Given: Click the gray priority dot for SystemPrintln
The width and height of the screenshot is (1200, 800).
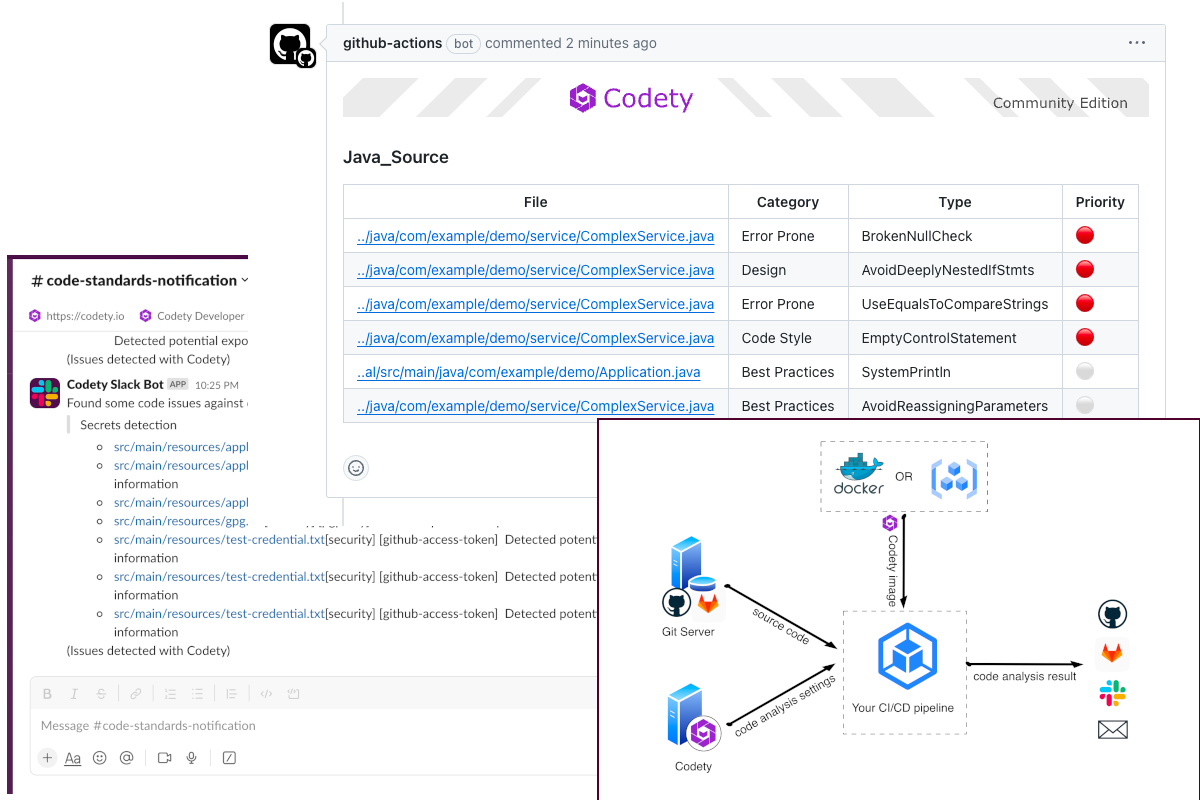Looking at the screenshot, I should coord(1084,371).
